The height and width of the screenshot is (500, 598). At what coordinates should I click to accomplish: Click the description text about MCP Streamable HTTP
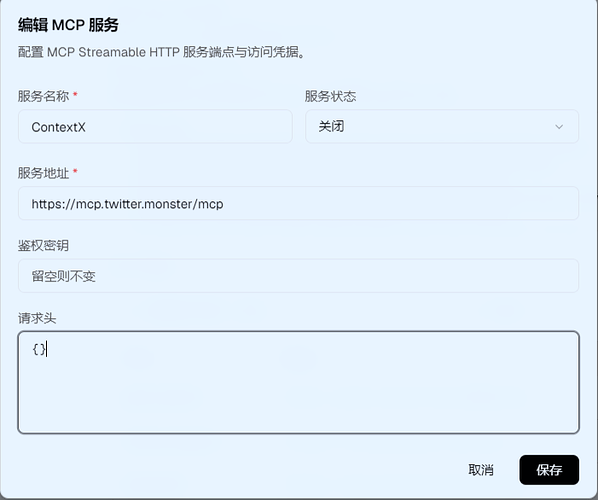162,52
